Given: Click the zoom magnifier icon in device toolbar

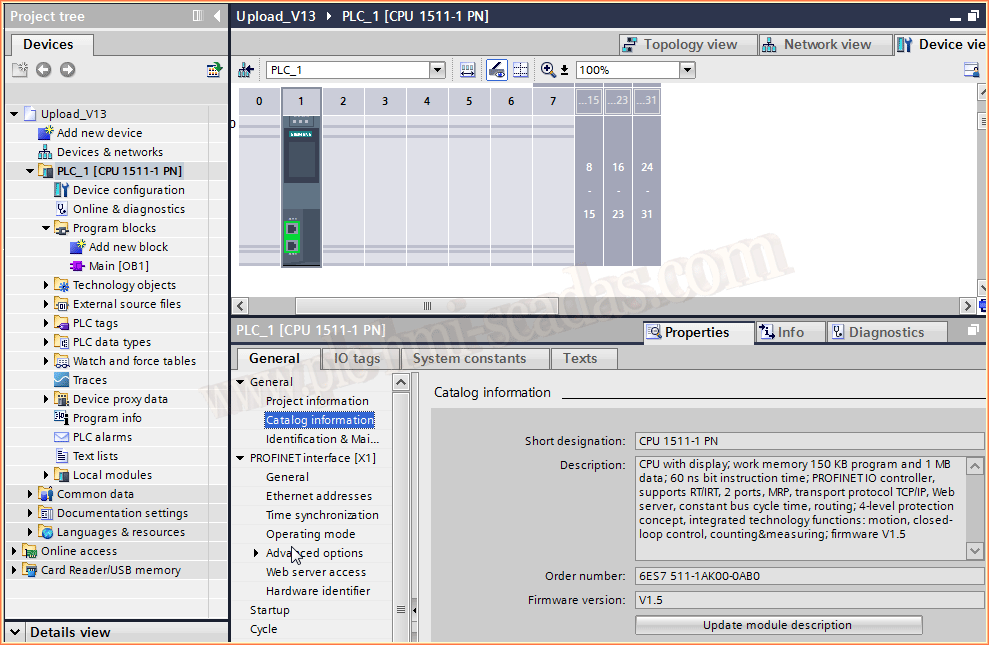Looking at the screenshot, I should pos(548,70).
